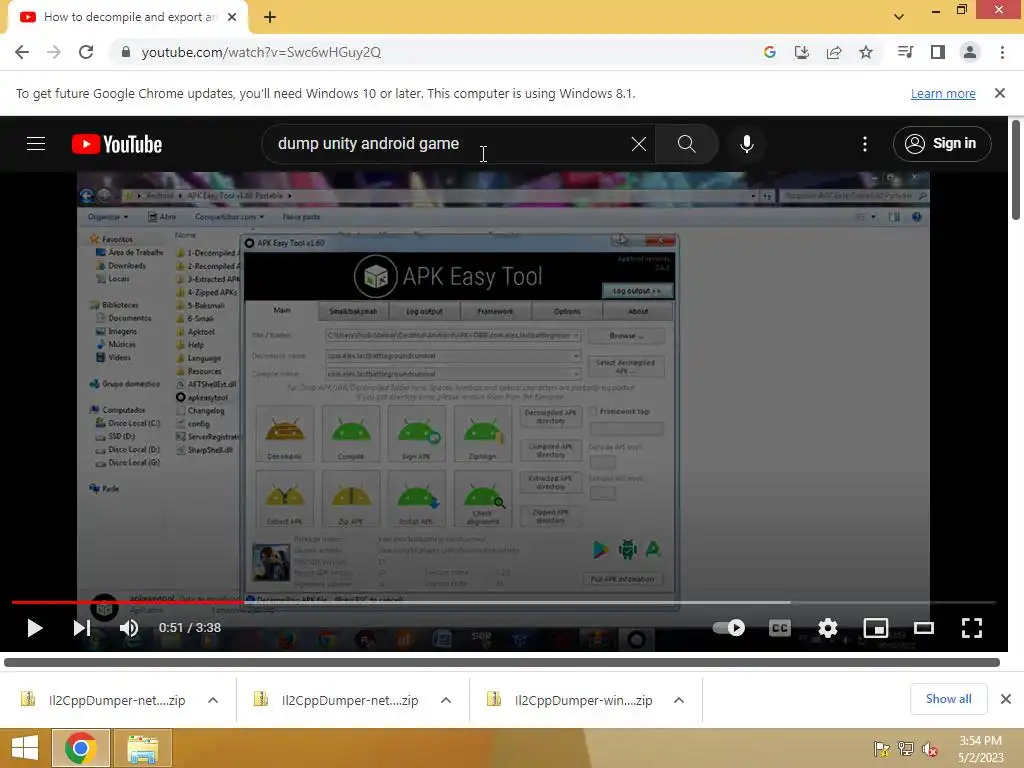
Task: Open File Explorer from taskbar
Action: [x=143, y=748]
